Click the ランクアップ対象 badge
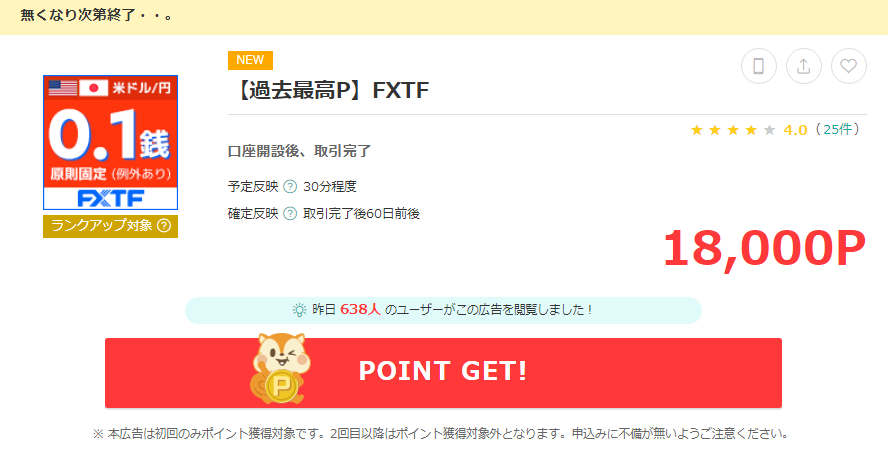Viewport: 888px width, 466px height. [x=110, y=226]
